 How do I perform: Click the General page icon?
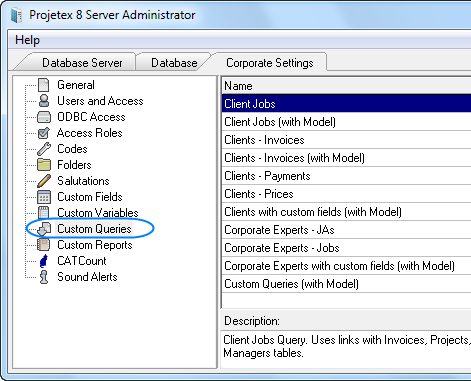[44, 85]
